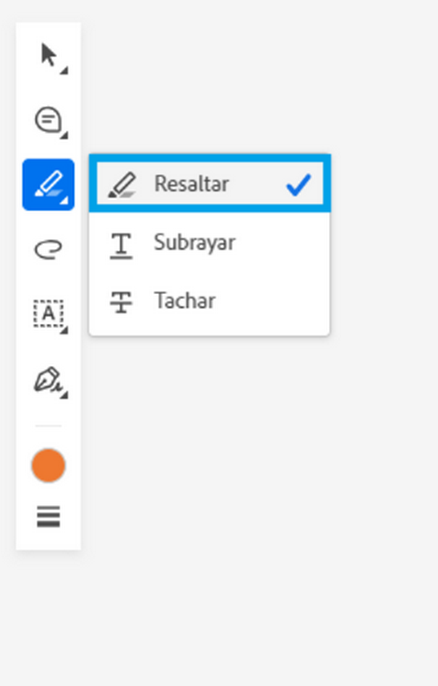Click the active highlighter tool button

(49, 185)
